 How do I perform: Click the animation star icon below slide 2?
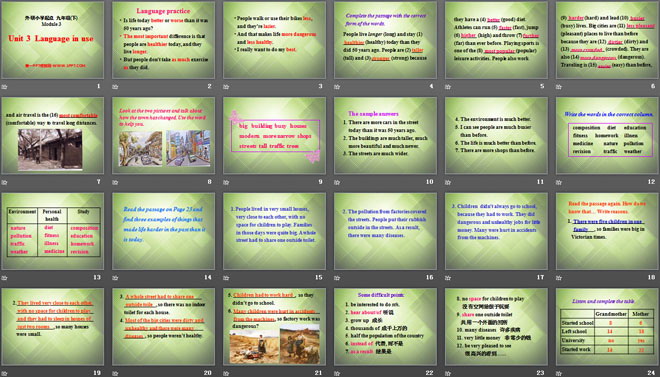point(115,87)
